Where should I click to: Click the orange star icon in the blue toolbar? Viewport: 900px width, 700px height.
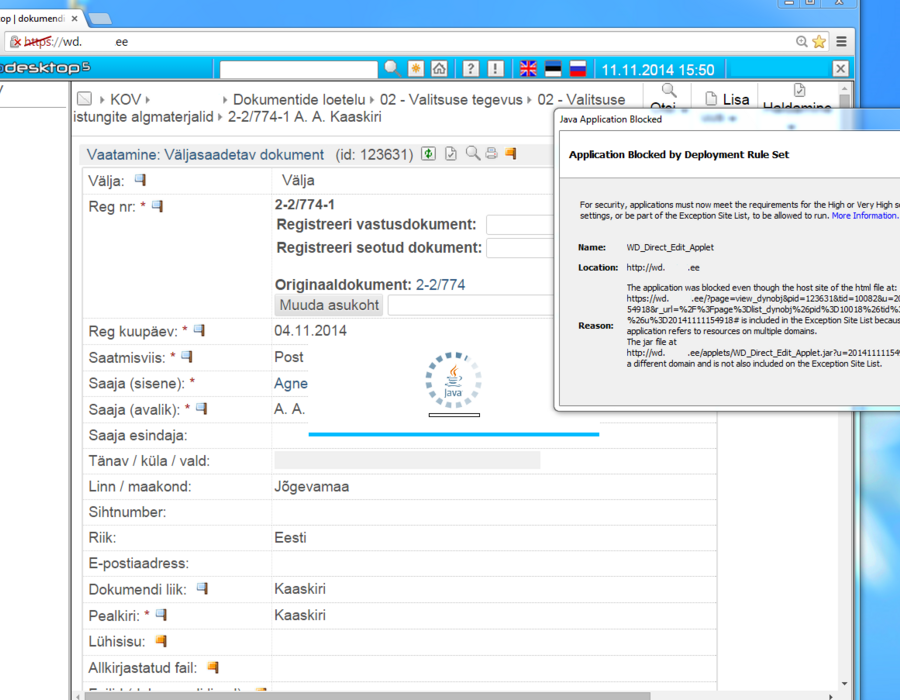pos(416,69)
